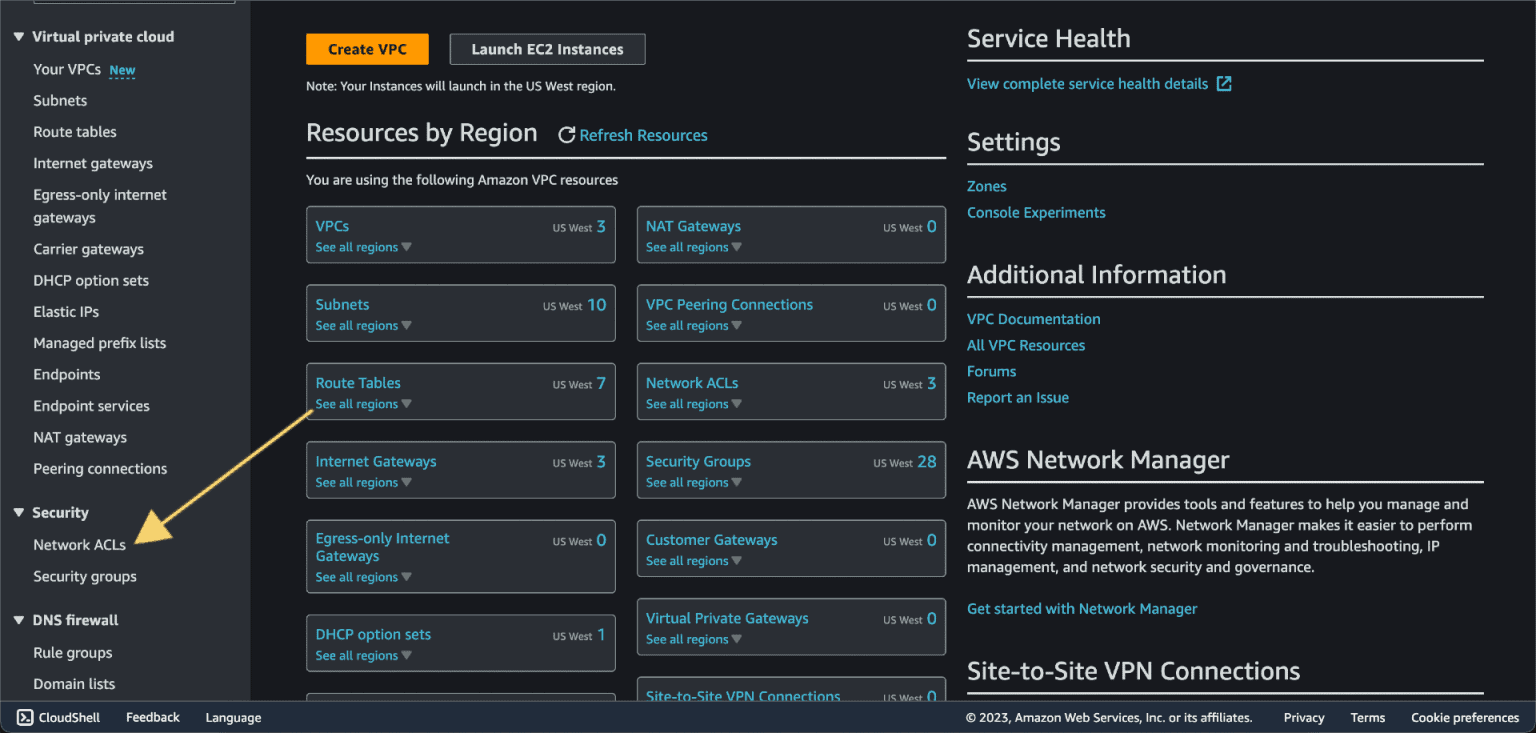Screen dimensions: 1536x733
Task: Click the external link icon beside service health details
Action: point(1224,84)
